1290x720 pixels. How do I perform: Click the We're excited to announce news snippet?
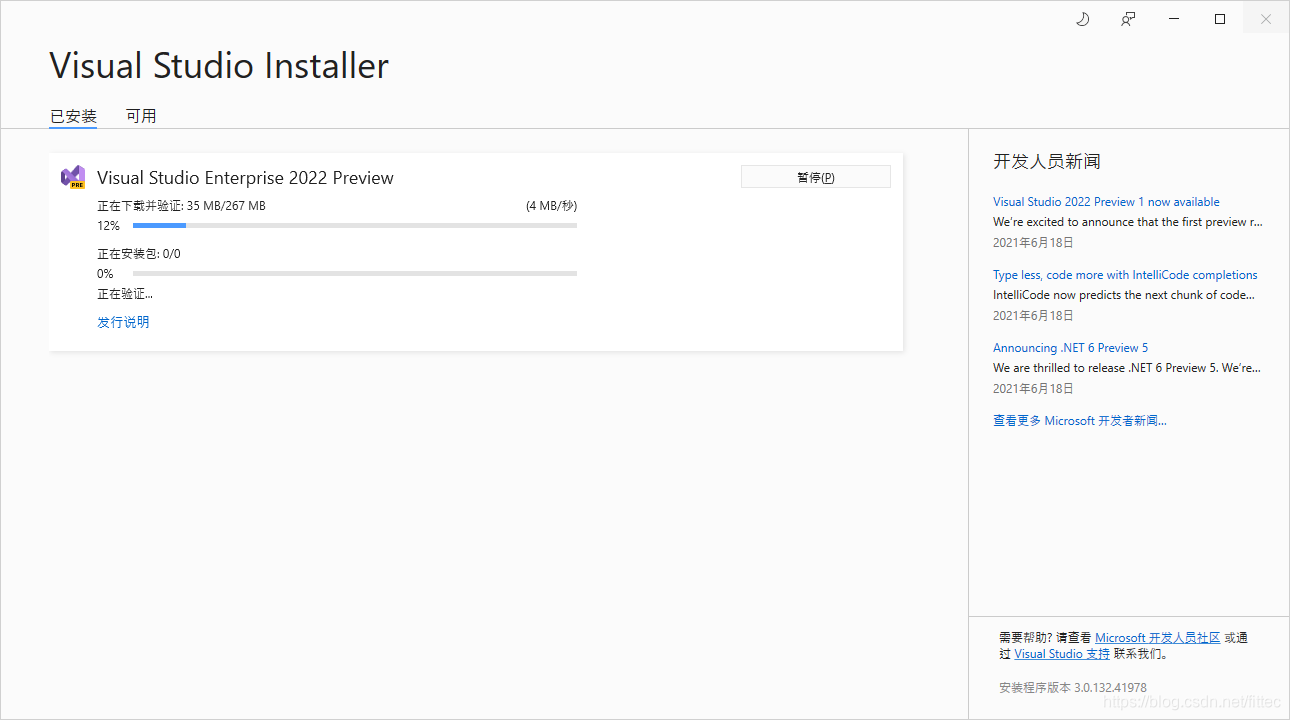click(1127, 222)
